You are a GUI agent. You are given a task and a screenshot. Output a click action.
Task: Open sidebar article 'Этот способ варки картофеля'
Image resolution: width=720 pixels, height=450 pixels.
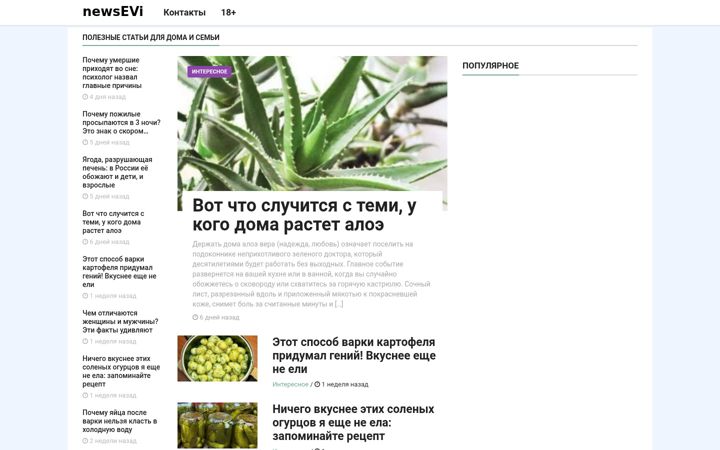tap(119, 271)
